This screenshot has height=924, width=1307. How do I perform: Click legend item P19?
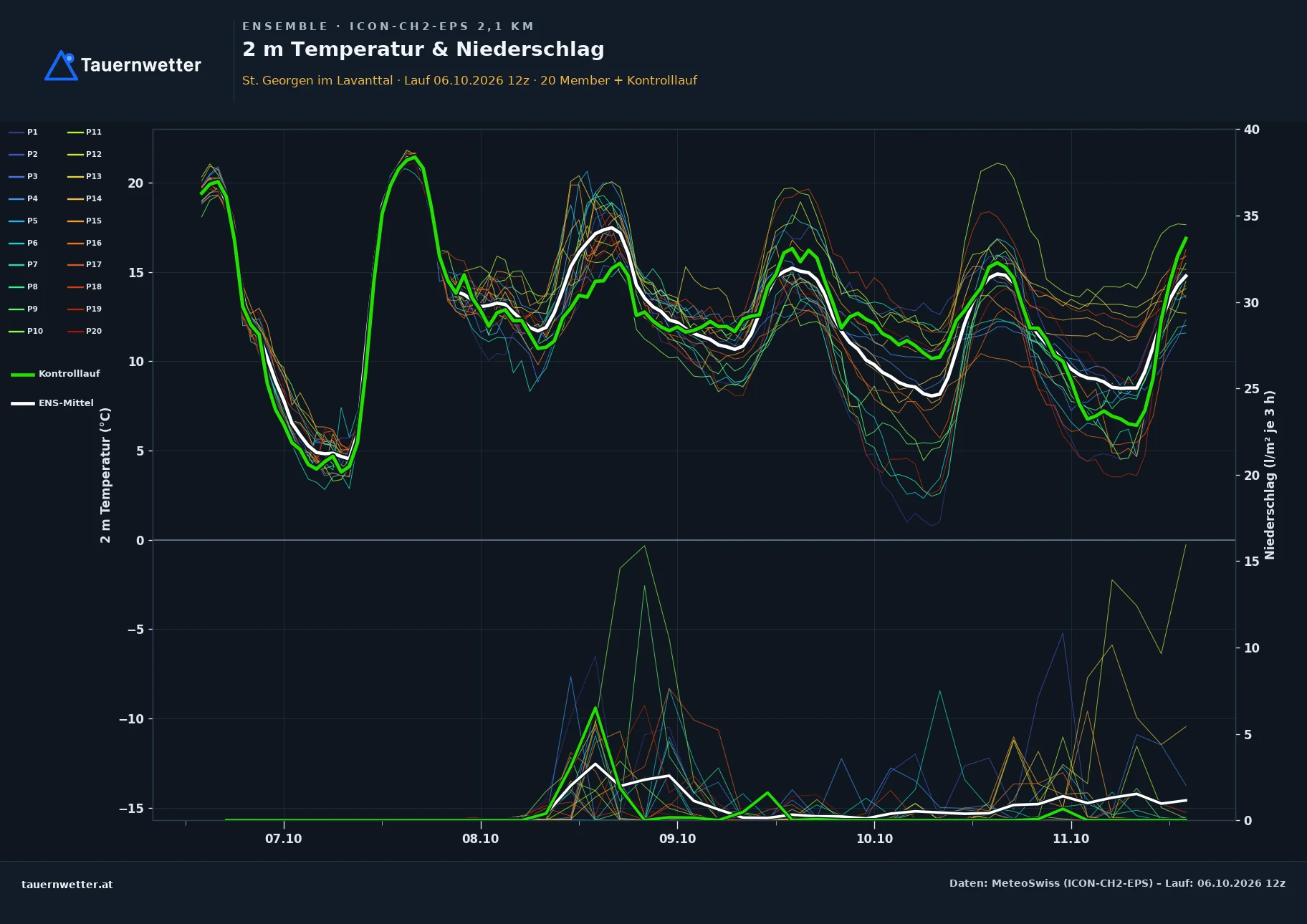tap(85, 309)
